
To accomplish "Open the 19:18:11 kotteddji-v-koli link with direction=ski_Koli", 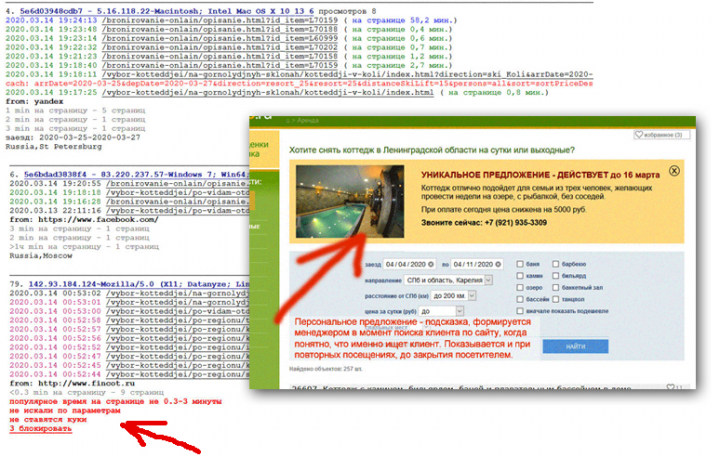I will point(348,74).
